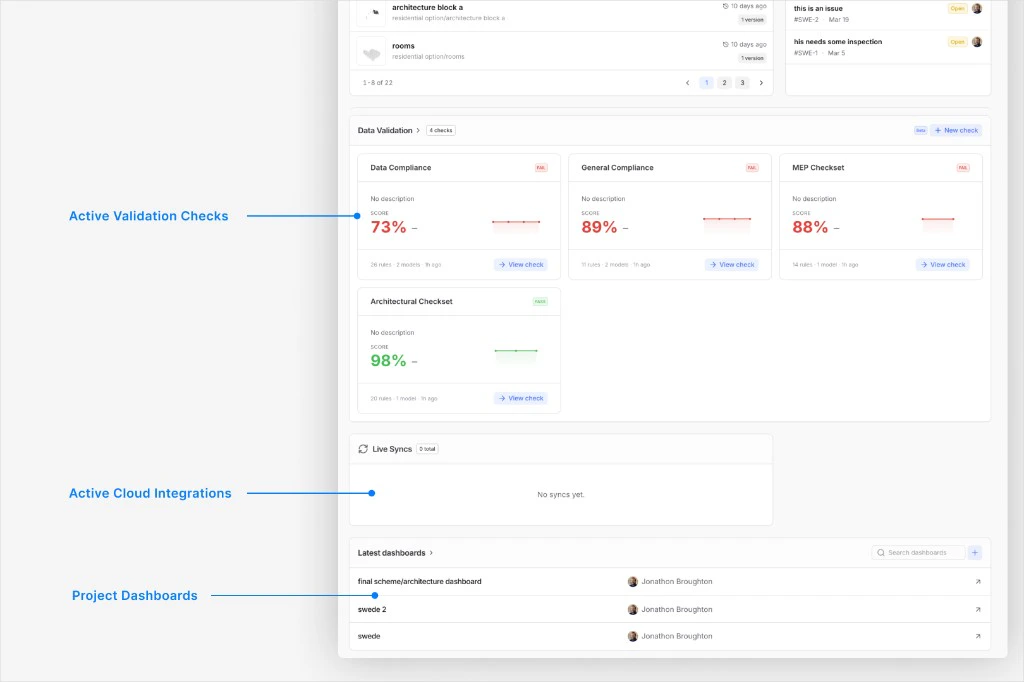Screen dimensions: 1024x682
Task: Open the architecture block a model thumbnail
Action: pos(371,12)
